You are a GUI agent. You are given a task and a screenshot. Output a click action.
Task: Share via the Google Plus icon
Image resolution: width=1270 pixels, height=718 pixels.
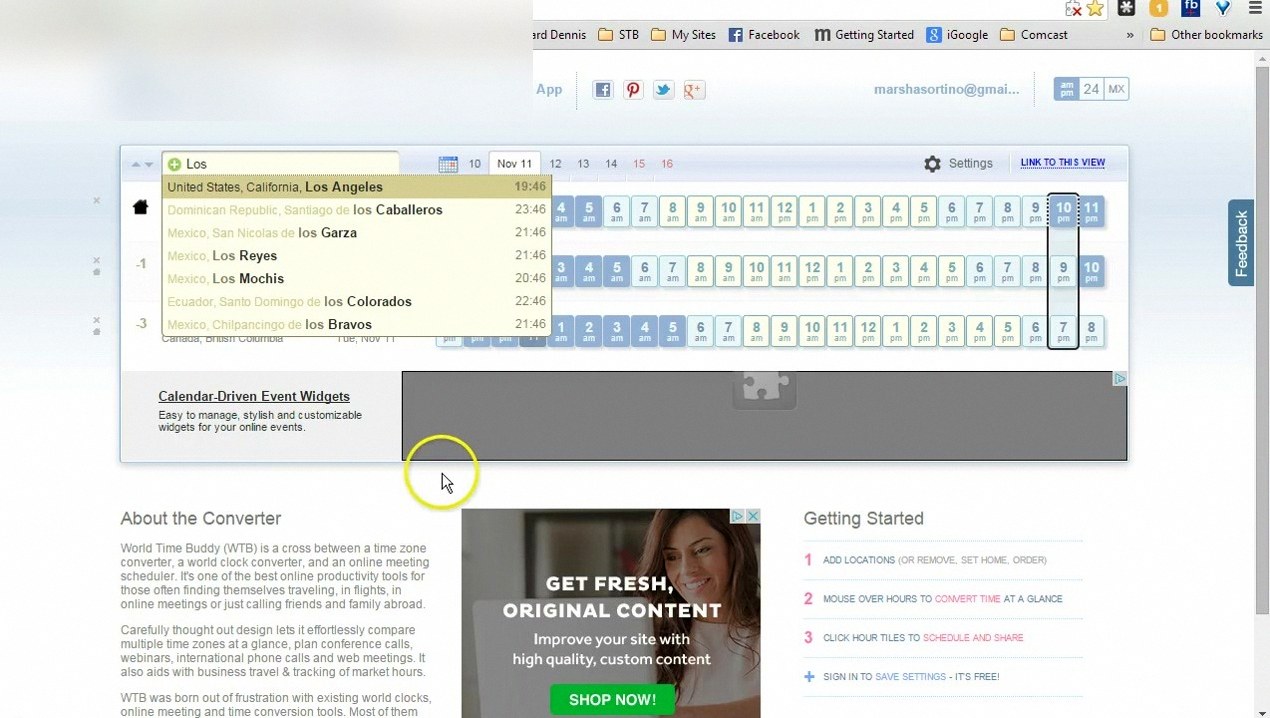pos(694,90)
